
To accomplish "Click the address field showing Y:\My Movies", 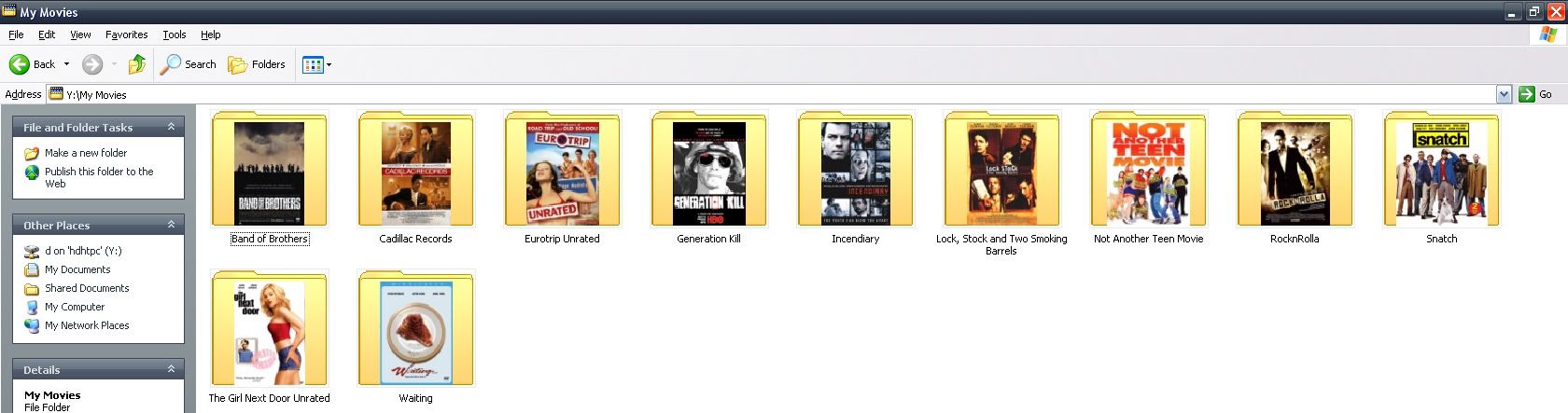I will coord(771,94).
